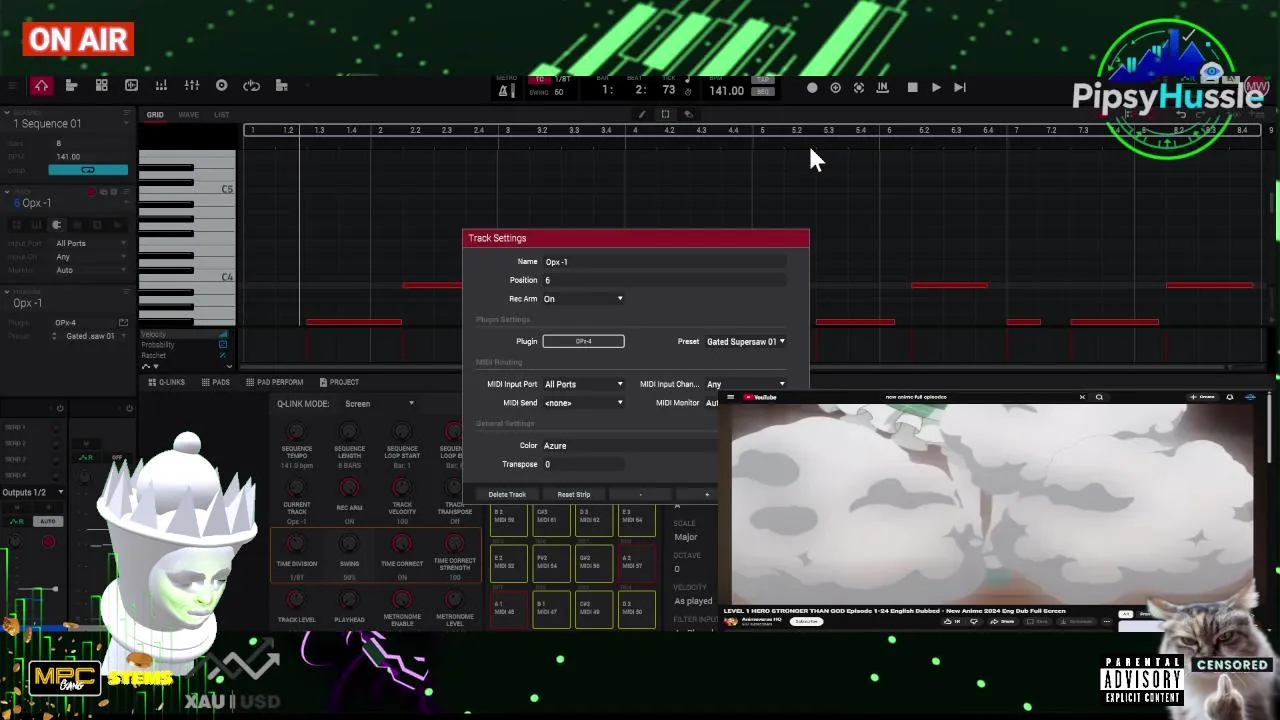
Task: Click the C5 piano key label
Action: click(227, 189)
